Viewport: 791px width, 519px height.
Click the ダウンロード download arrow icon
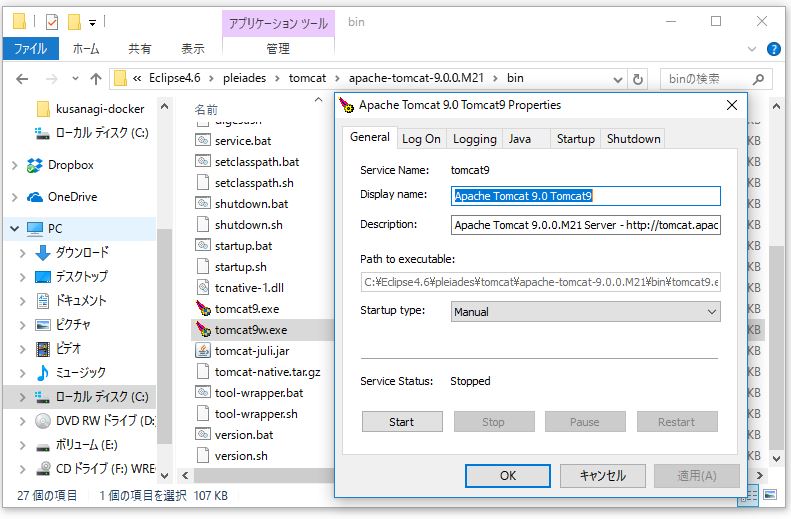[x=43, y=253]
